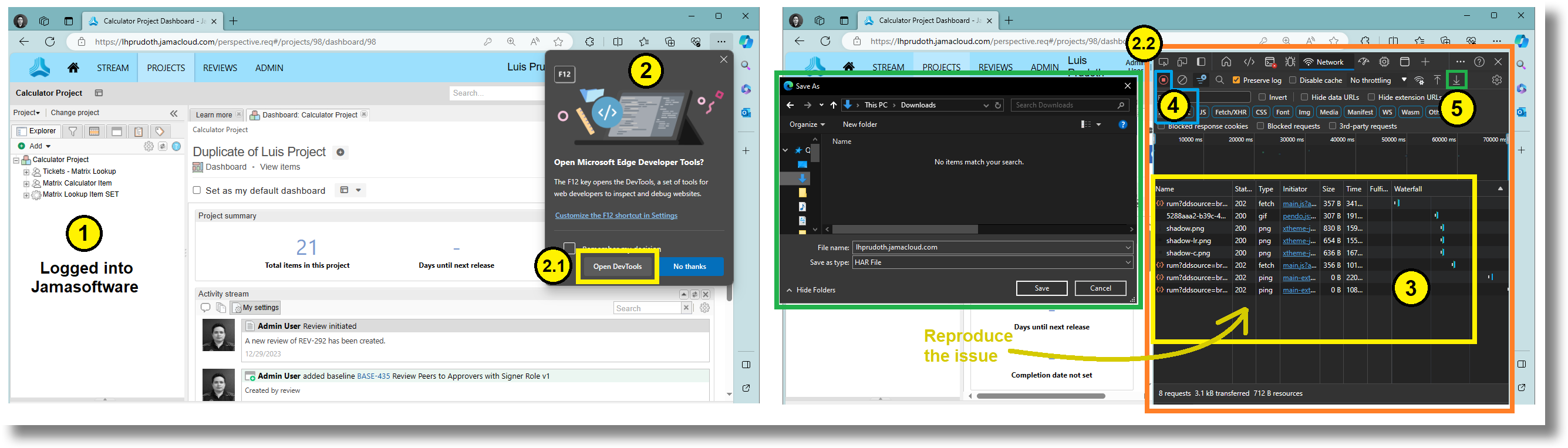1568x448 pixels.
Task: Clear the network log in DevTools
Action: (x=1182, y=80)
